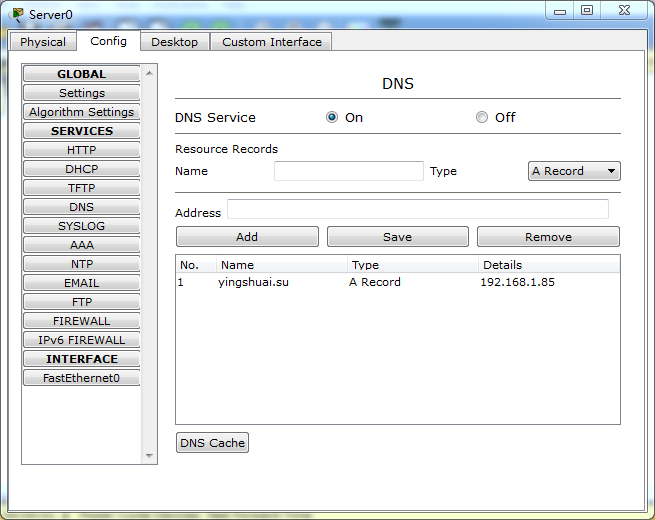
Task: Click the 192.168.1.85 details cell
Action: 518,282
